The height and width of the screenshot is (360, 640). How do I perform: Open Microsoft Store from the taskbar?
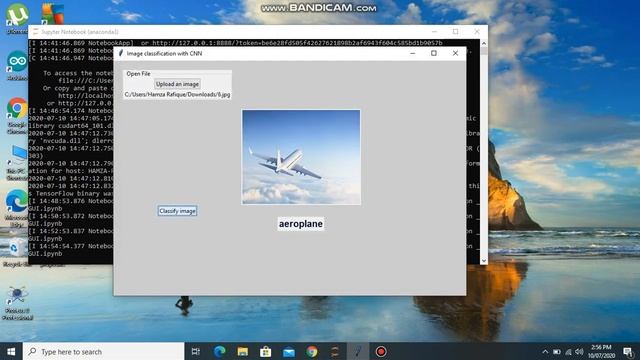coord(266,351)
